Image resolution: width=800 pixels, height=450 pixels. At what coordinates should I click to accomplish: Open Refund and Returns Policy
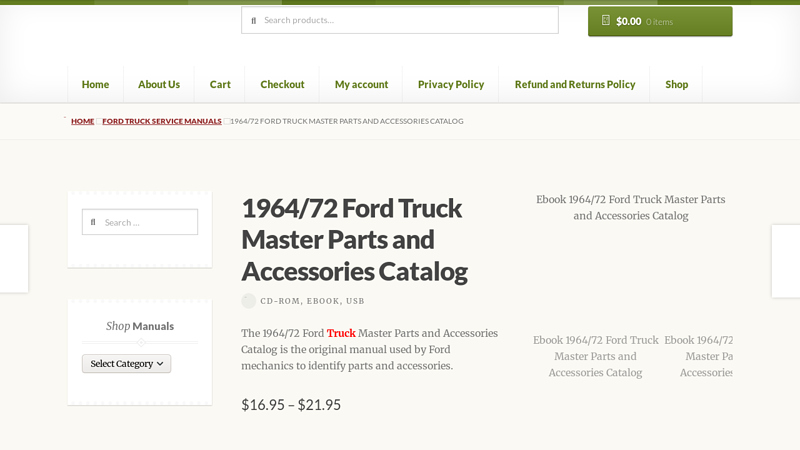(x=574, y=85)
